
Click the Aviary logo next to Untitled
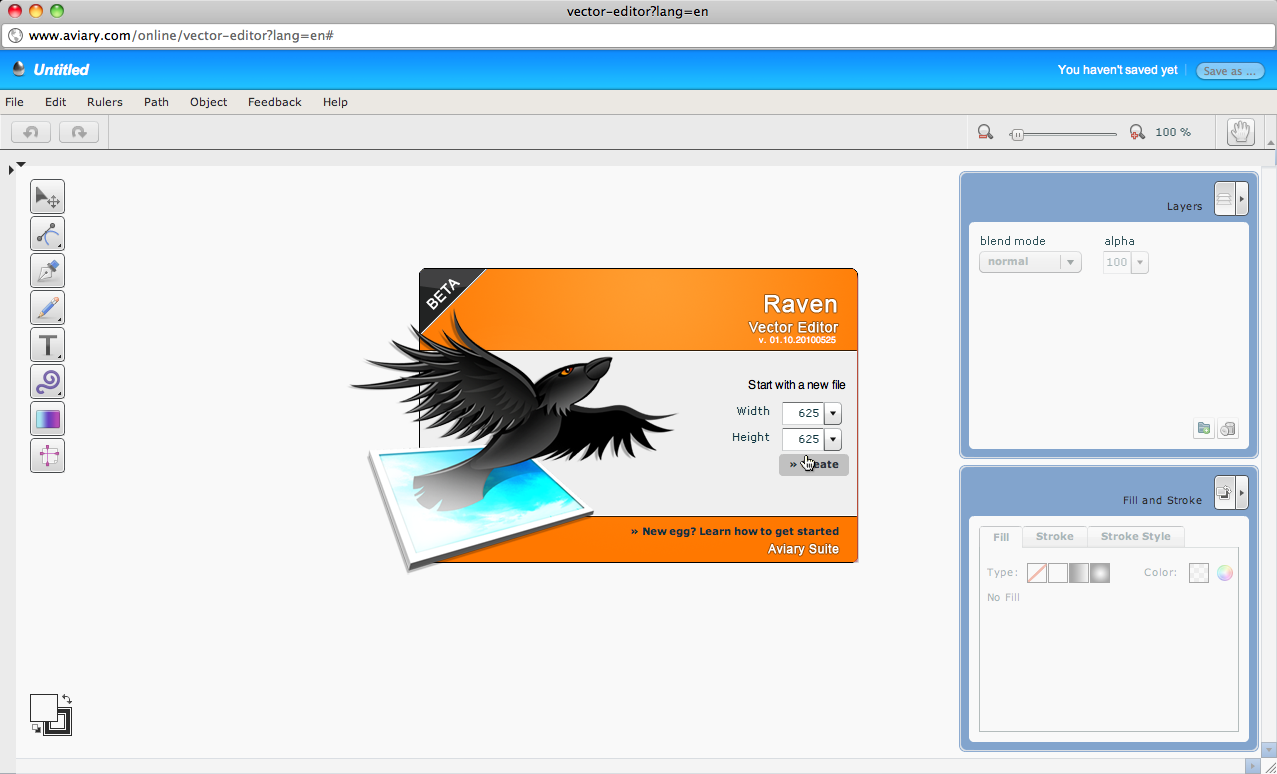coord(18,69)
